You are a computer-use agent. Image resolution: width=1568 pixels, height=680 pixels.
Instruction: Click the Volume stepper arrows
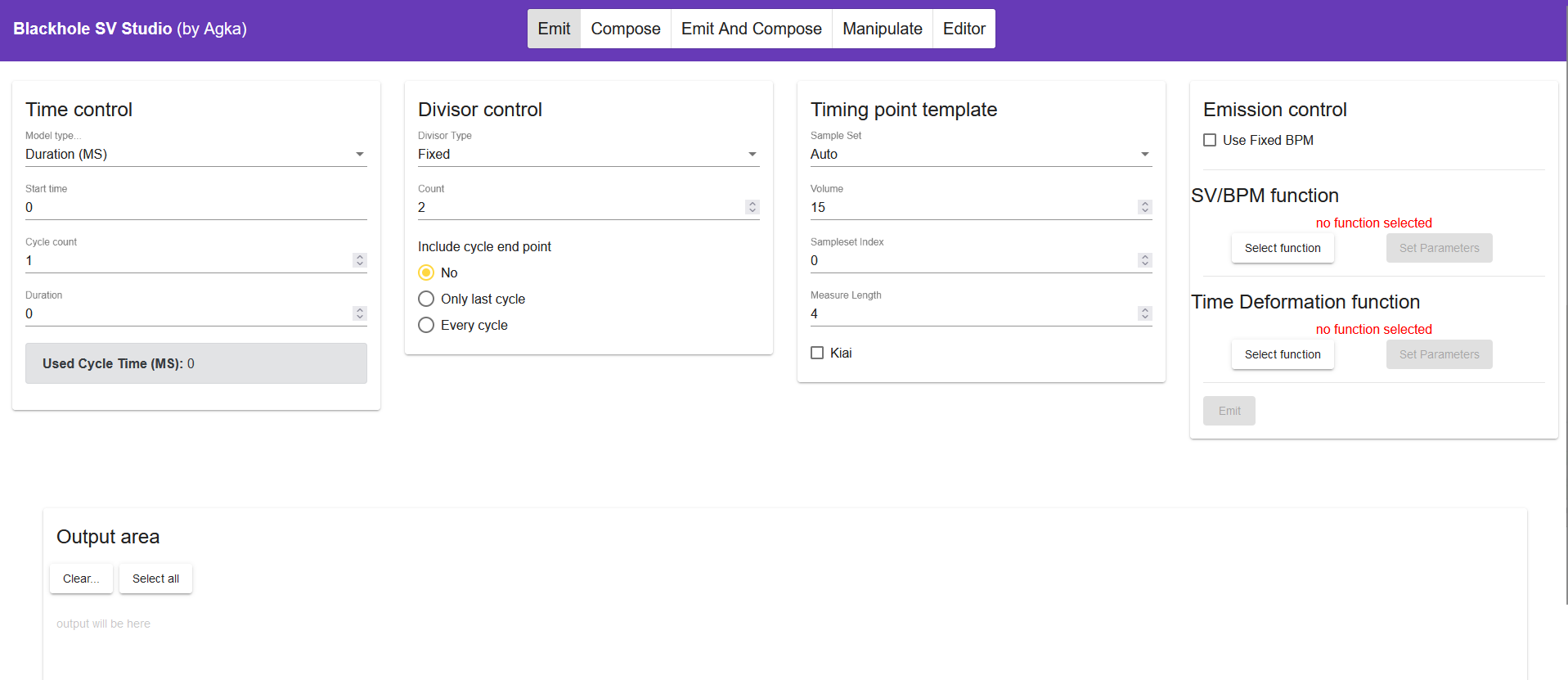click(1144, 207)
